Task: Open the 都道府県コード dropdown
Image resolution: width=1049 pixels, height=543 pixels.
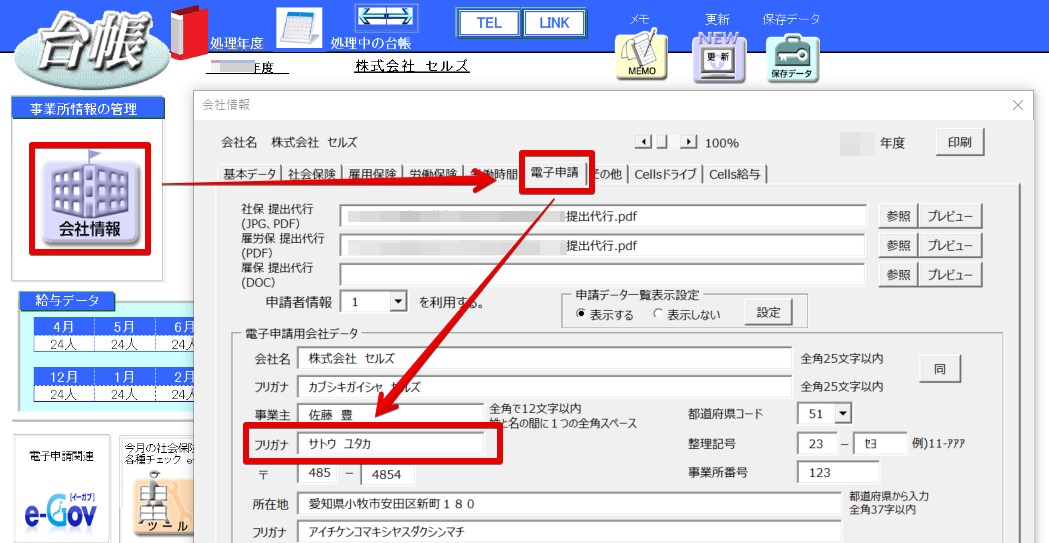Action: coord(843,413)
